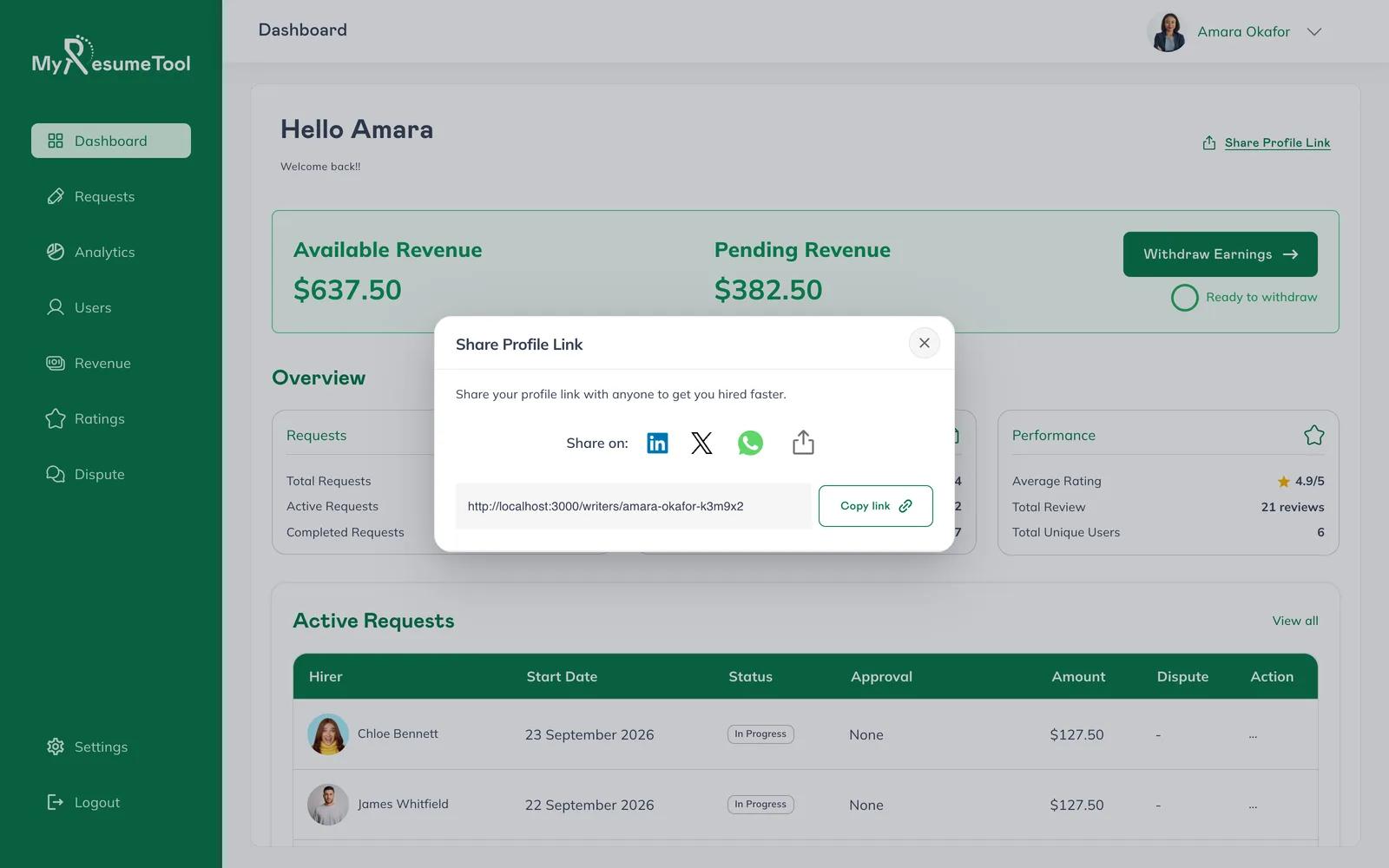Expand the Amara Okafor account chevron
1389x868 pixels.
pyautogui.click(x=1314, y=32)
